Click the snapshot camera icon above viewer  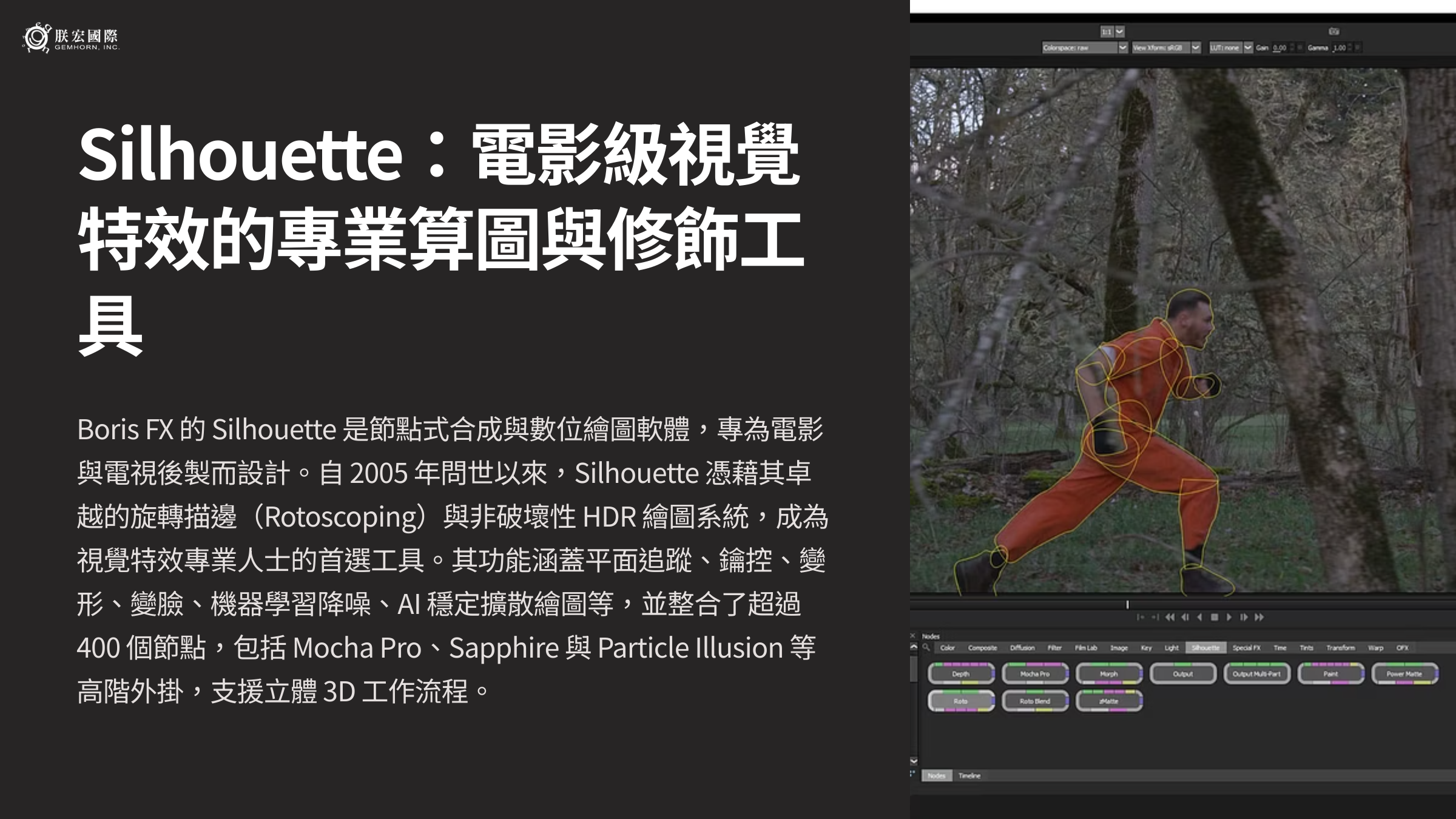[x=1333, y=31]
